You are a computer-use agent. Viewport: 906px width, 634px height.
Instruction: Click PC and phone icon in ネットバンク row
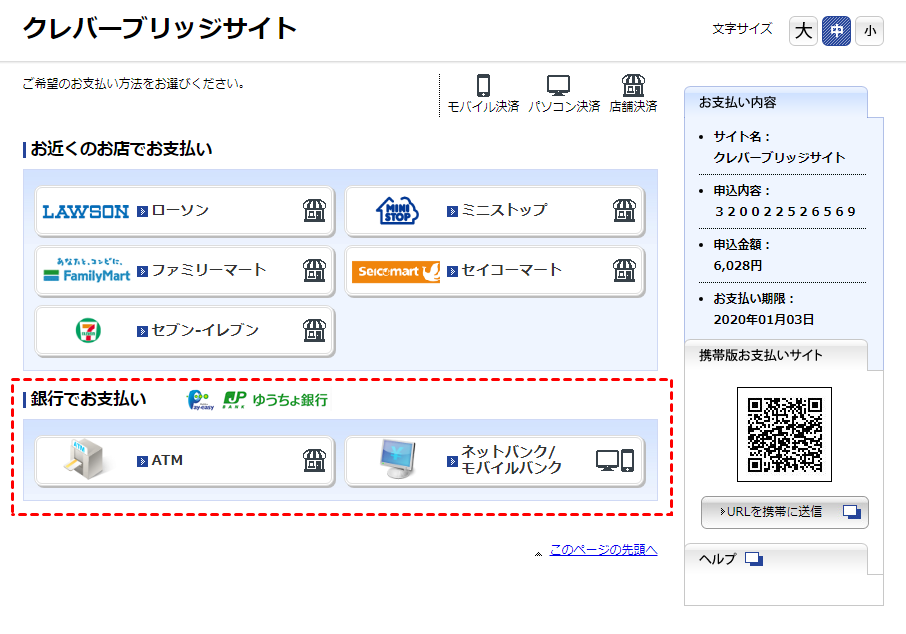[x=615, y=461]
